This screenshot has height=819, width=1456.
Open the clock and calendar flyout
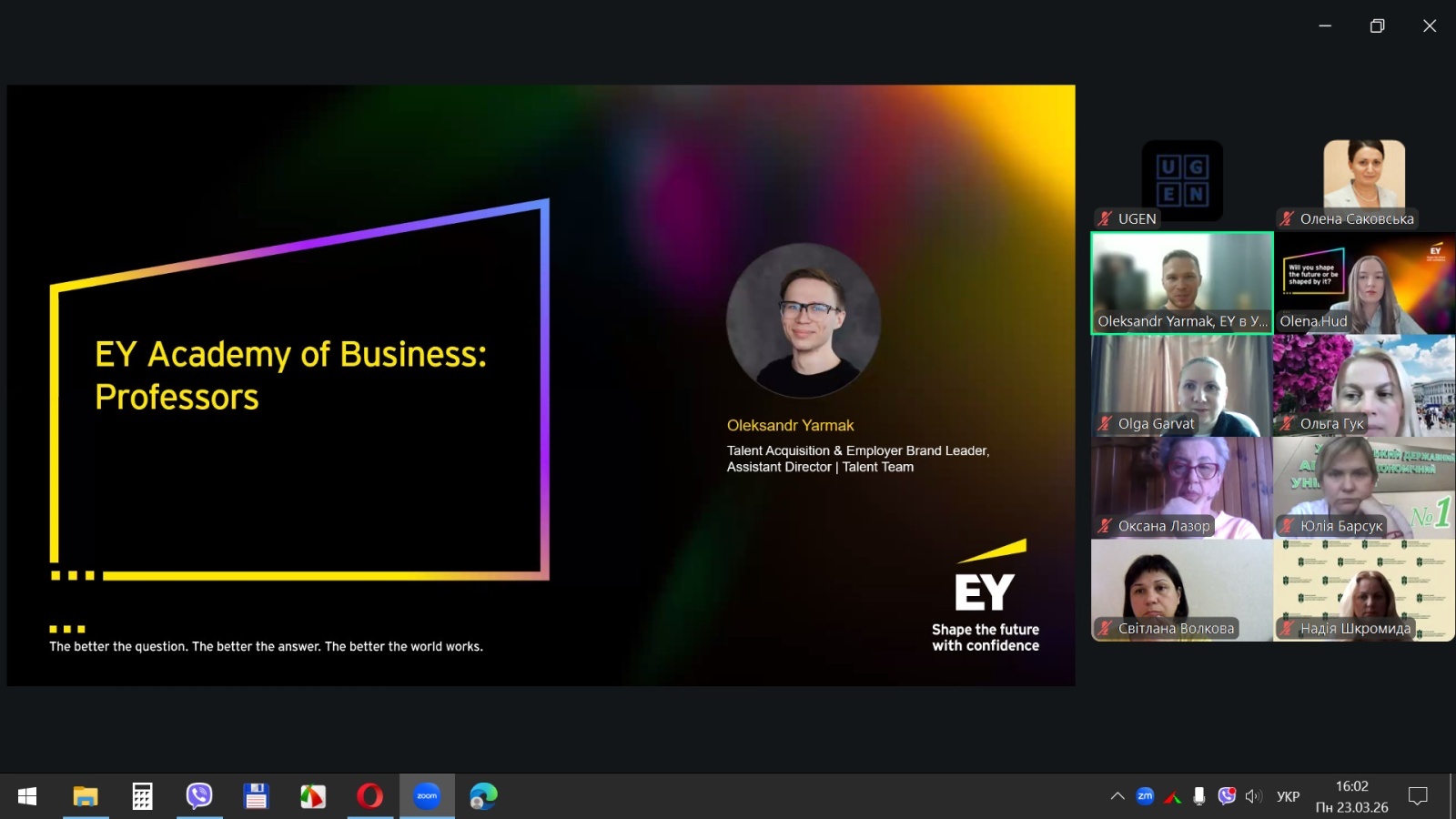point(1351,796)
